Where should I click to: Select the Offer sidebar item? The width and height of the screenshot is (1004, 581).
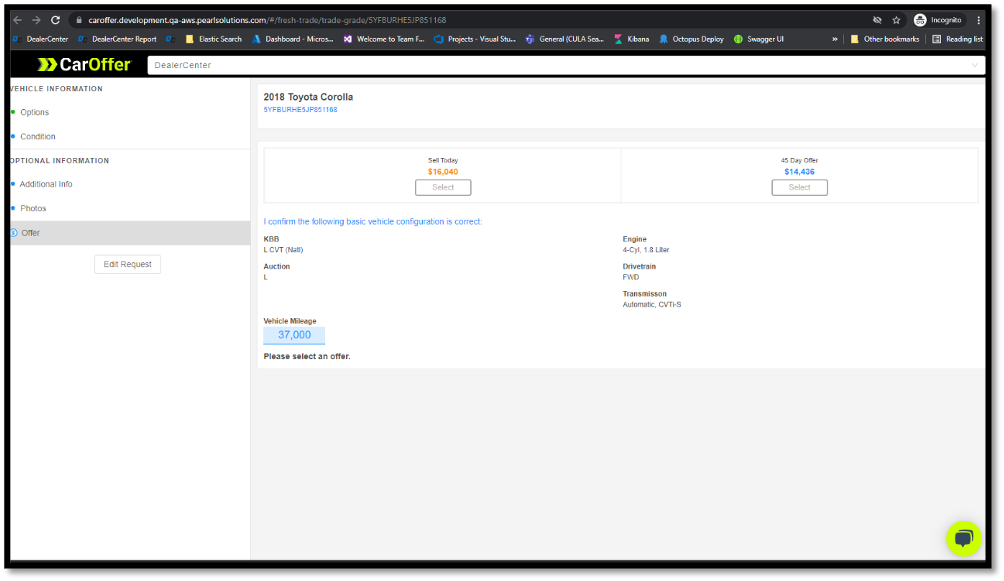pyautogui.click(x=130, y=233)
